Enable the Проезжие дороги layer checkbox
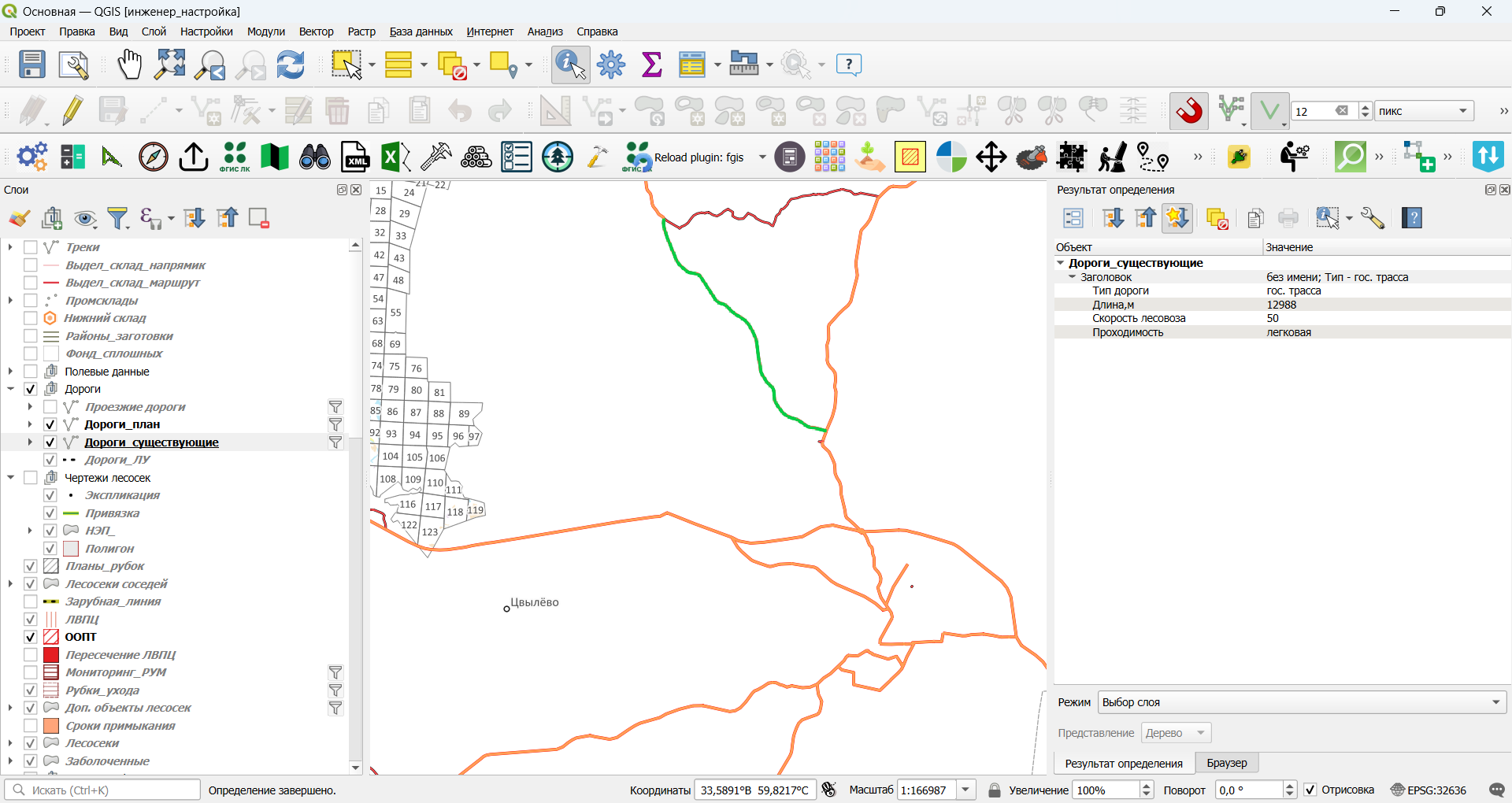Image resolution: width=1512 pixels, height=803 pixels. [50, 407]
